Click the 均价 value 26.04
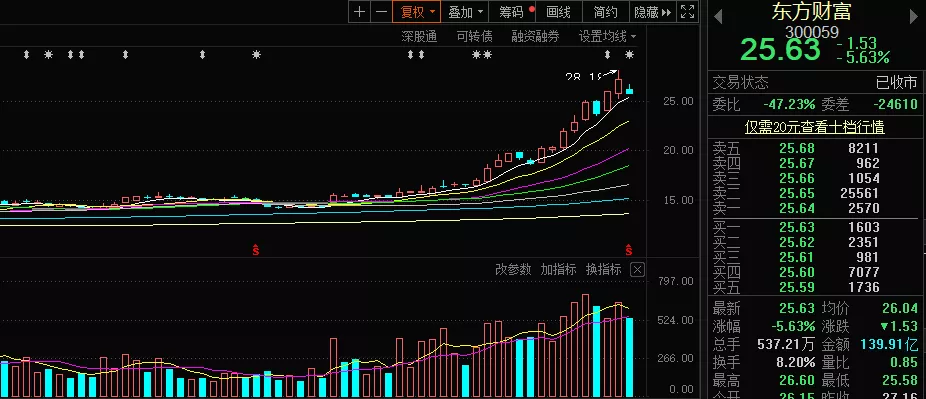 [900, 308]
